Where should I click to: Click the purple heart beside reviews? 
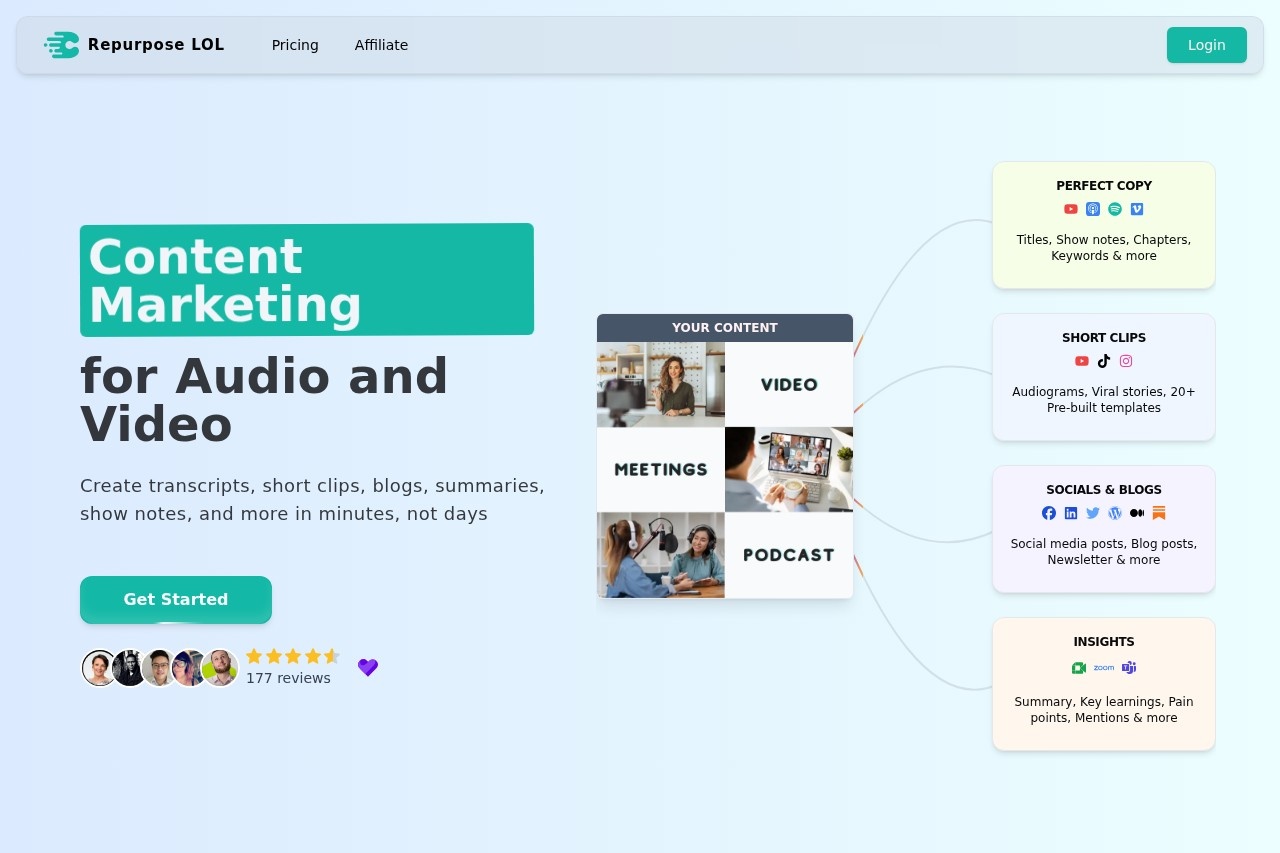pyautogui.click(x=368, y=667)
